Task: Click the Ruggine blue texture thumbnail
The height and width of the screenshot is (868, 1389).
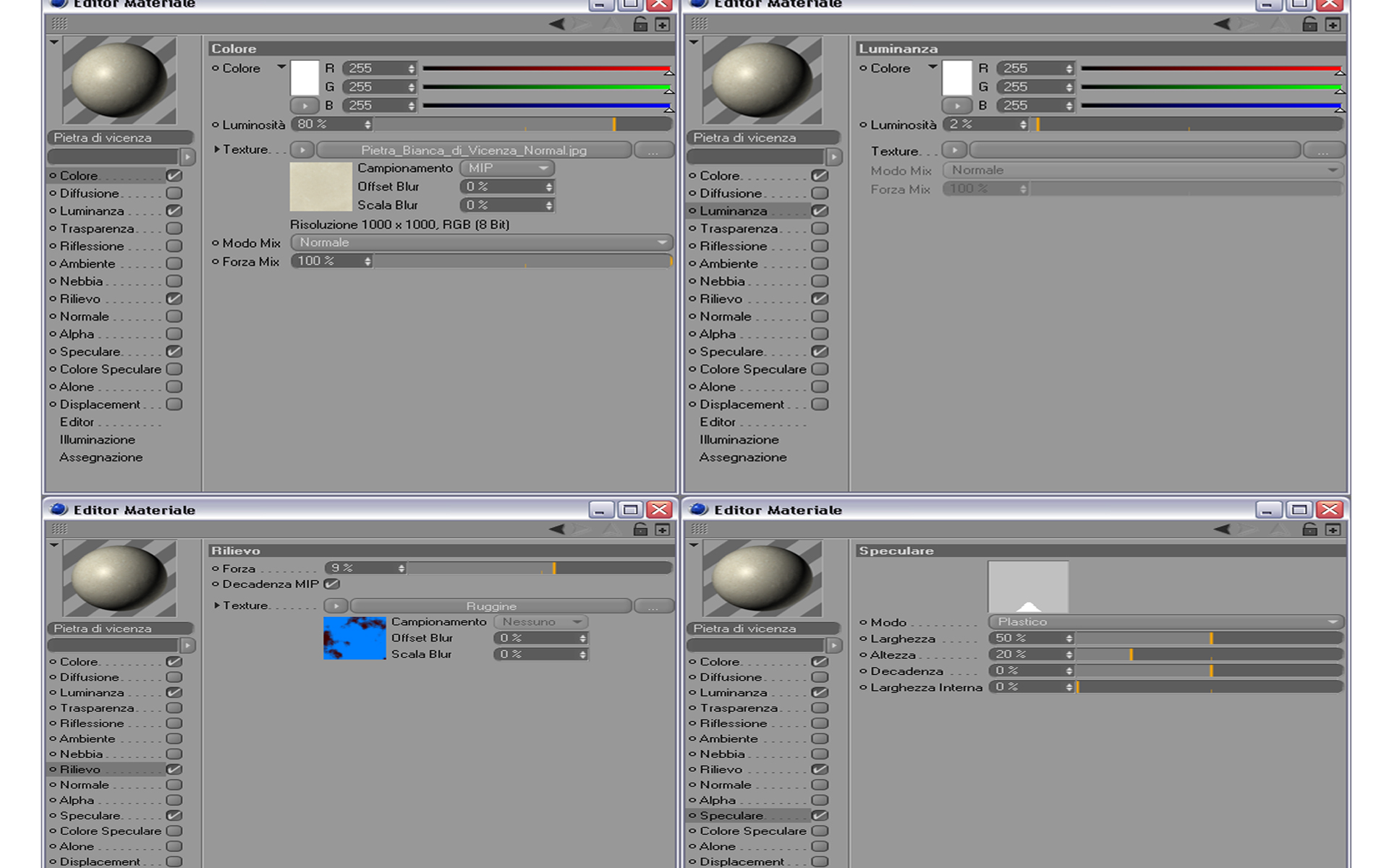Action: pyautogui.click(x=354, y=638)
